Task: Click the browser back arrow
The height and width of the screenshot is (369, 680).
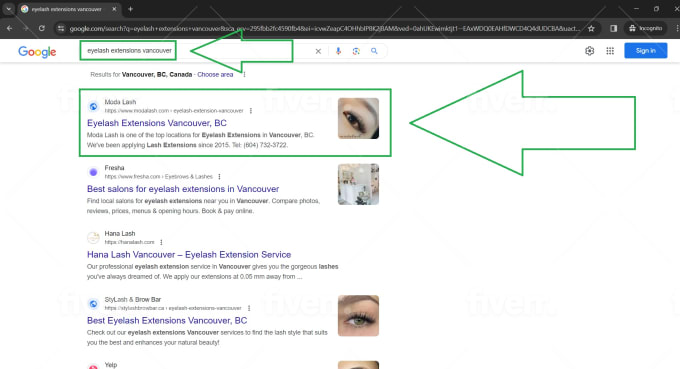Action: 10,28
